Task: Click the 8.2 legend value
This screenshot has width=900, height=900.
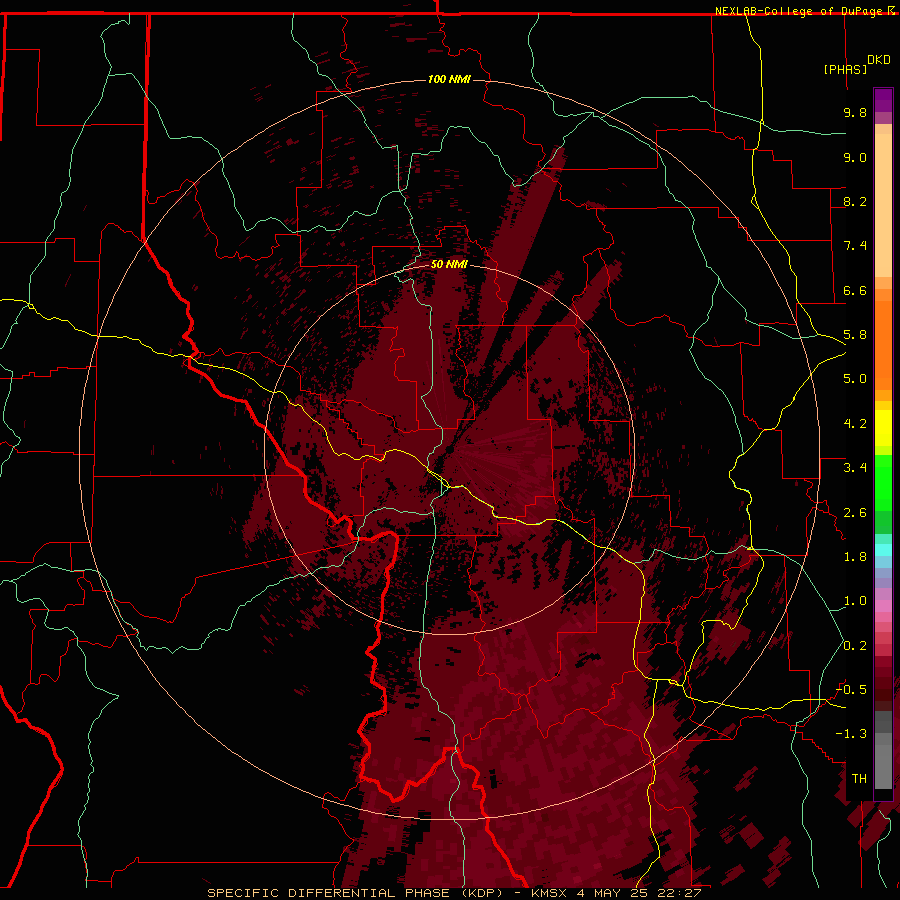Action: [855, 201]
